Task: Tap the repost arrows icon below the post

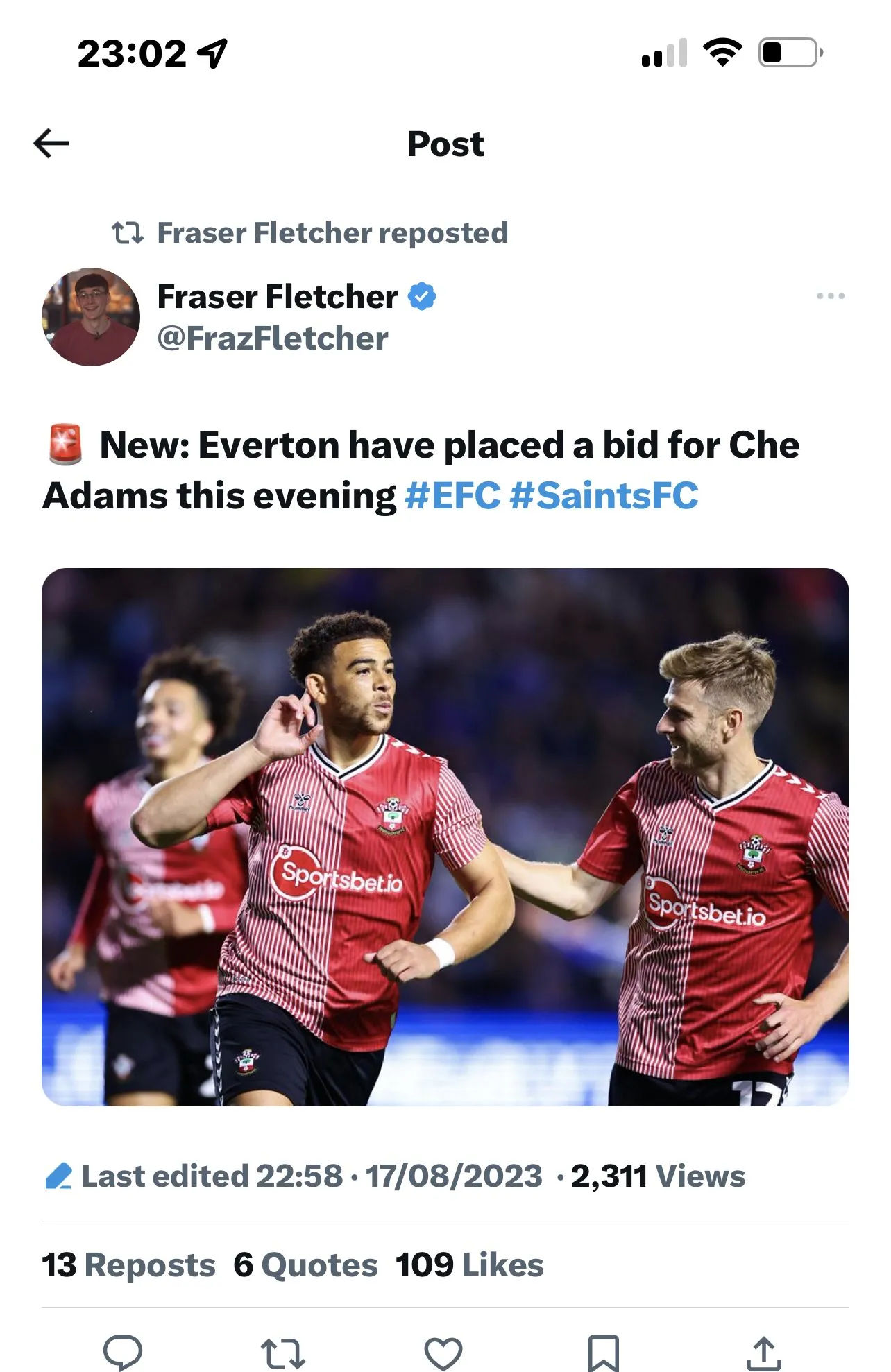Action: tap(282, 1352)
